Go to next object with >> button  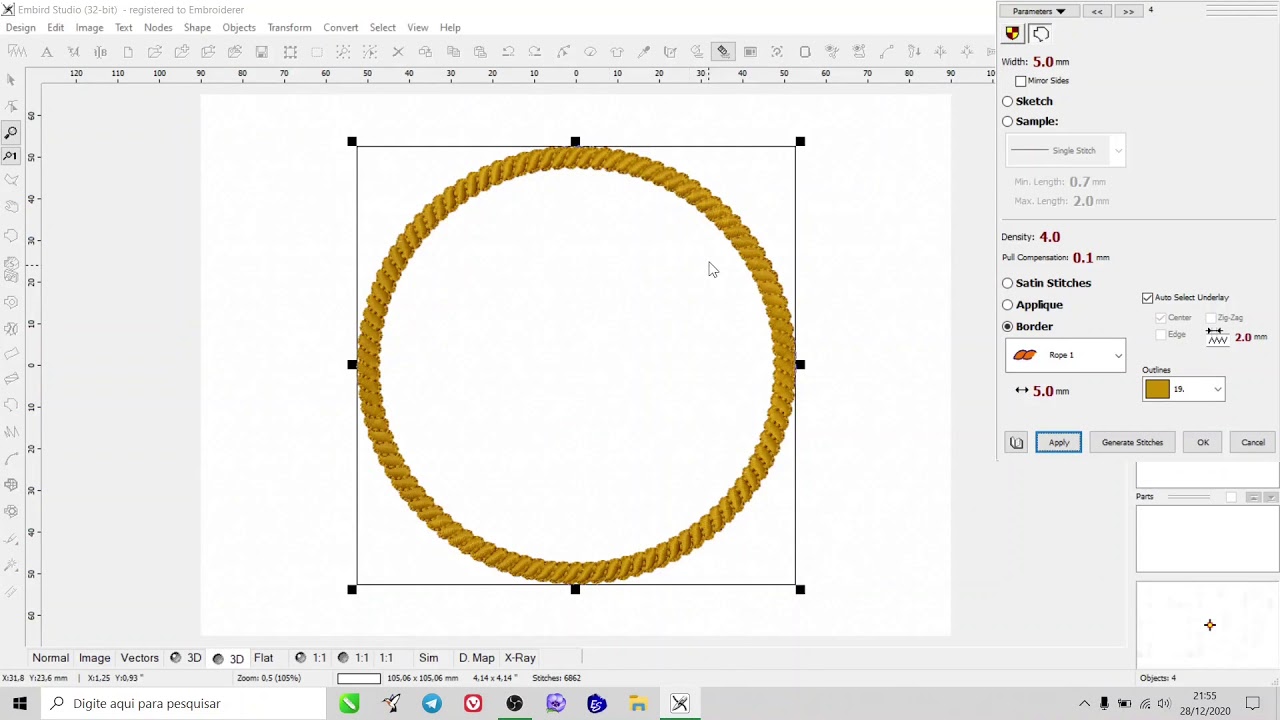tap(1128, 11)
